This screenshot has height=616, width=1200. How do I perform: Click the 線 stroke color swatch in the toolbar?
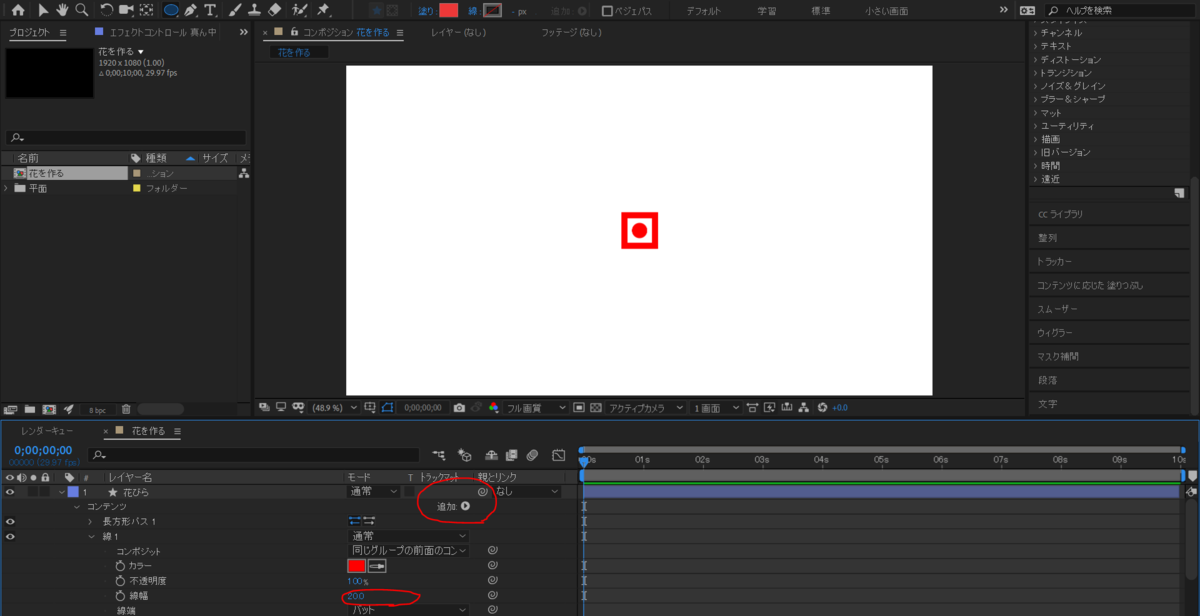point(492,11)
